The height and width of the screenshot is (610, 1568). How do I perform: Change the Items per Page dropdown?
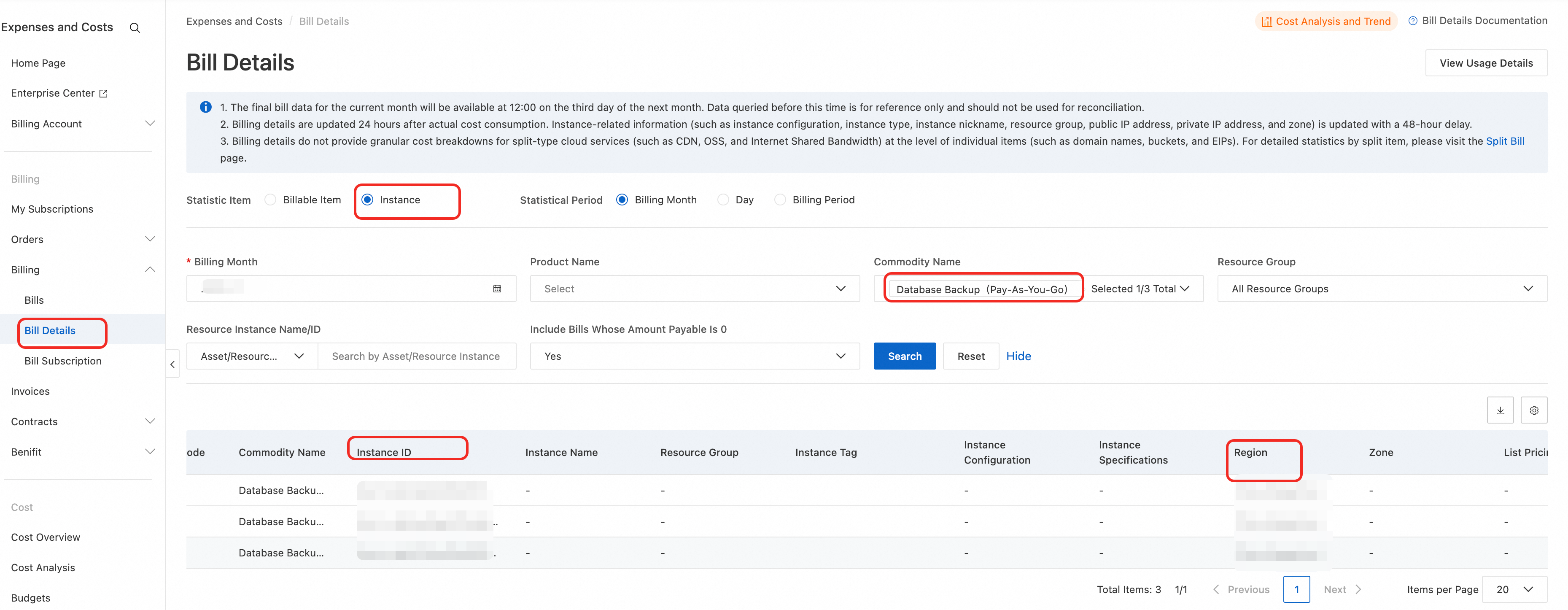click(x=1514, y=589)
